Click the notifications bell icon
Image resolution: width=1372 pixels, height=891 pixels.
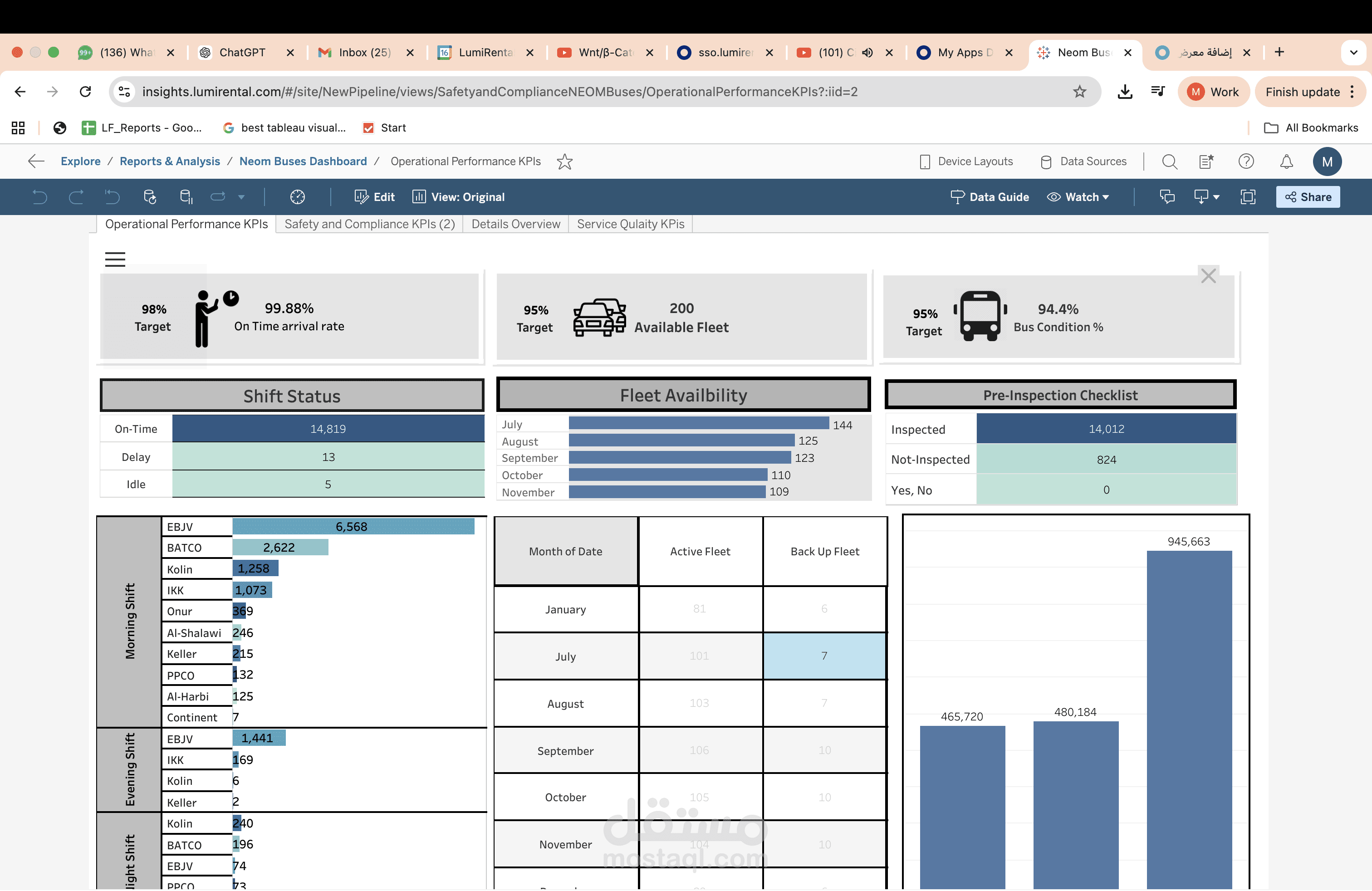[1286, 162]
